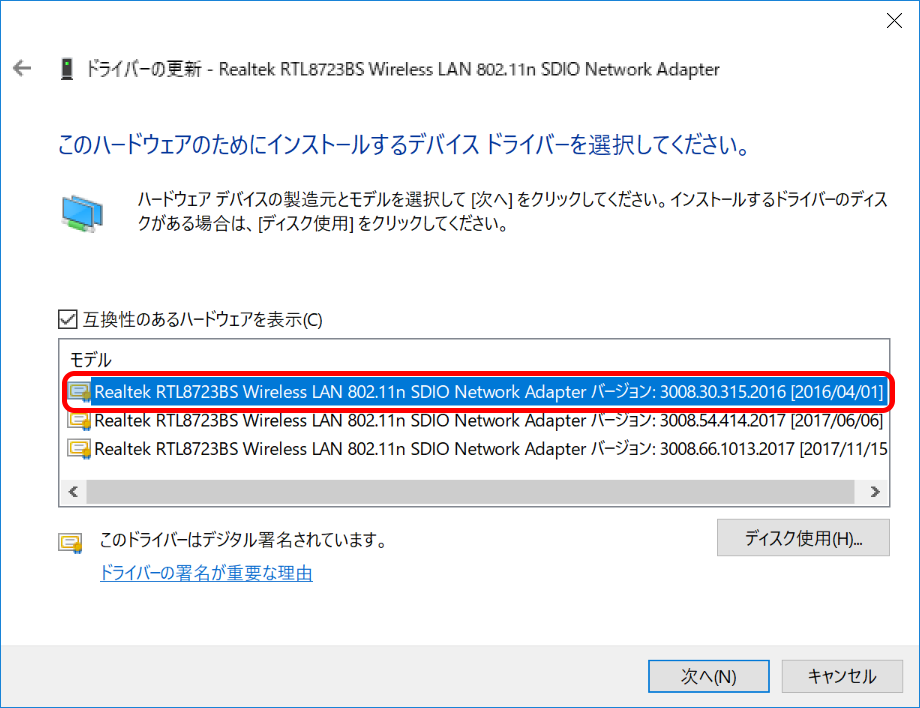920x708 pixels.
Task: Select driver version 3008.54.414.2017 [2017/06/06]
Action: tap(475, 421)
